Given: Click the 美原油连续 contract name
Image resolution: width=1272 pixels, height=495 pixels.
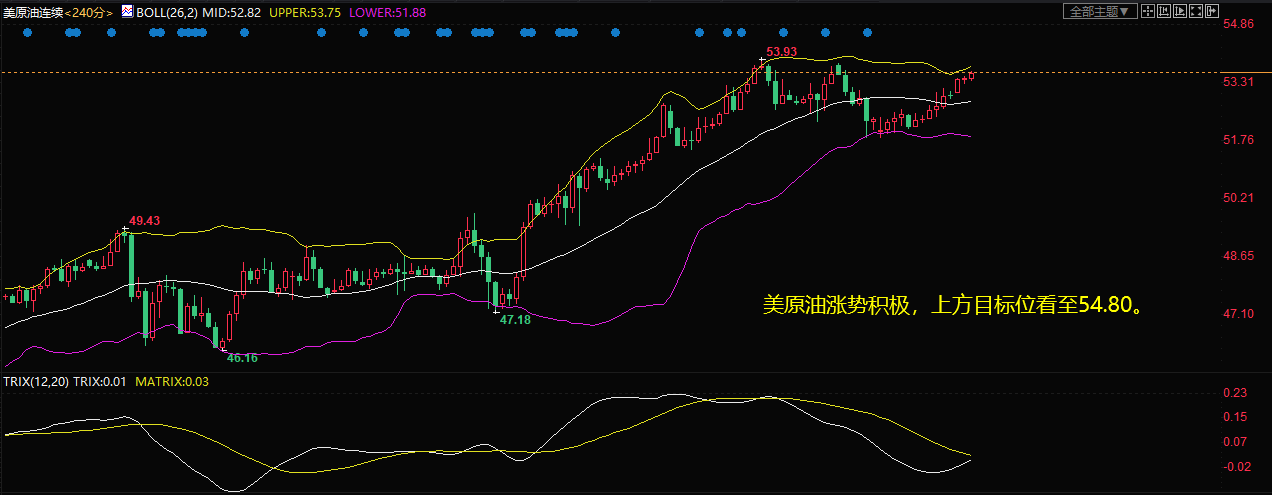Looking at the screenshot, I should (33, 11).
